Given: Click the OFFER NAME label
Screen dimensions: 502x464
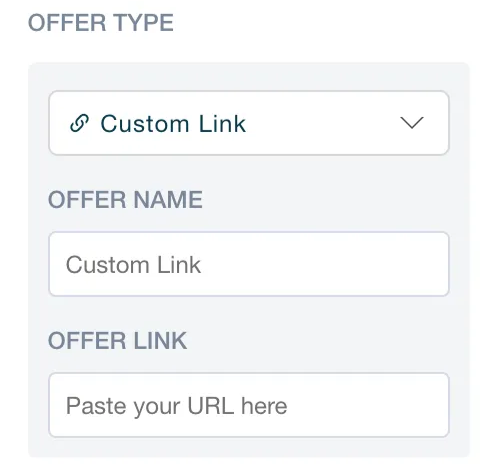Looking at the screenshot, I should (x=125, y=200).
